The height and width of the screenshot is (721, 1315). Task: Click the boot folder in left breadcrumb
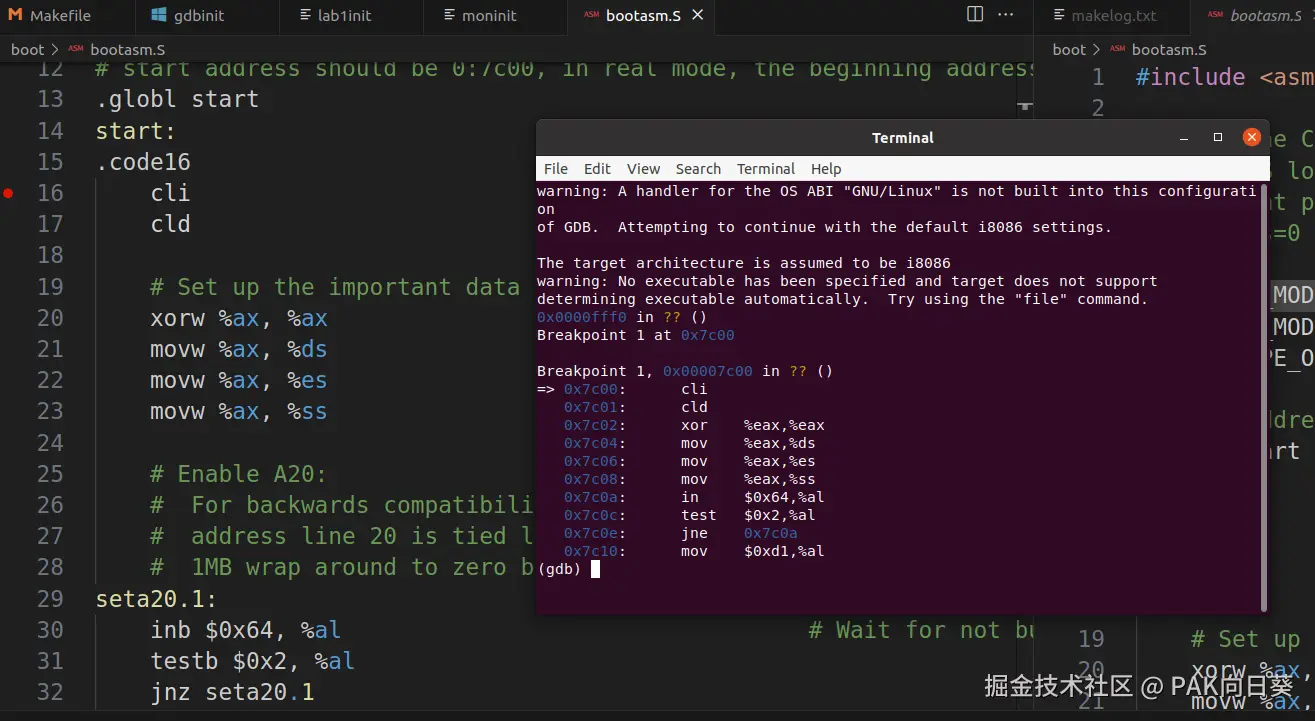(x=27, y=49)
